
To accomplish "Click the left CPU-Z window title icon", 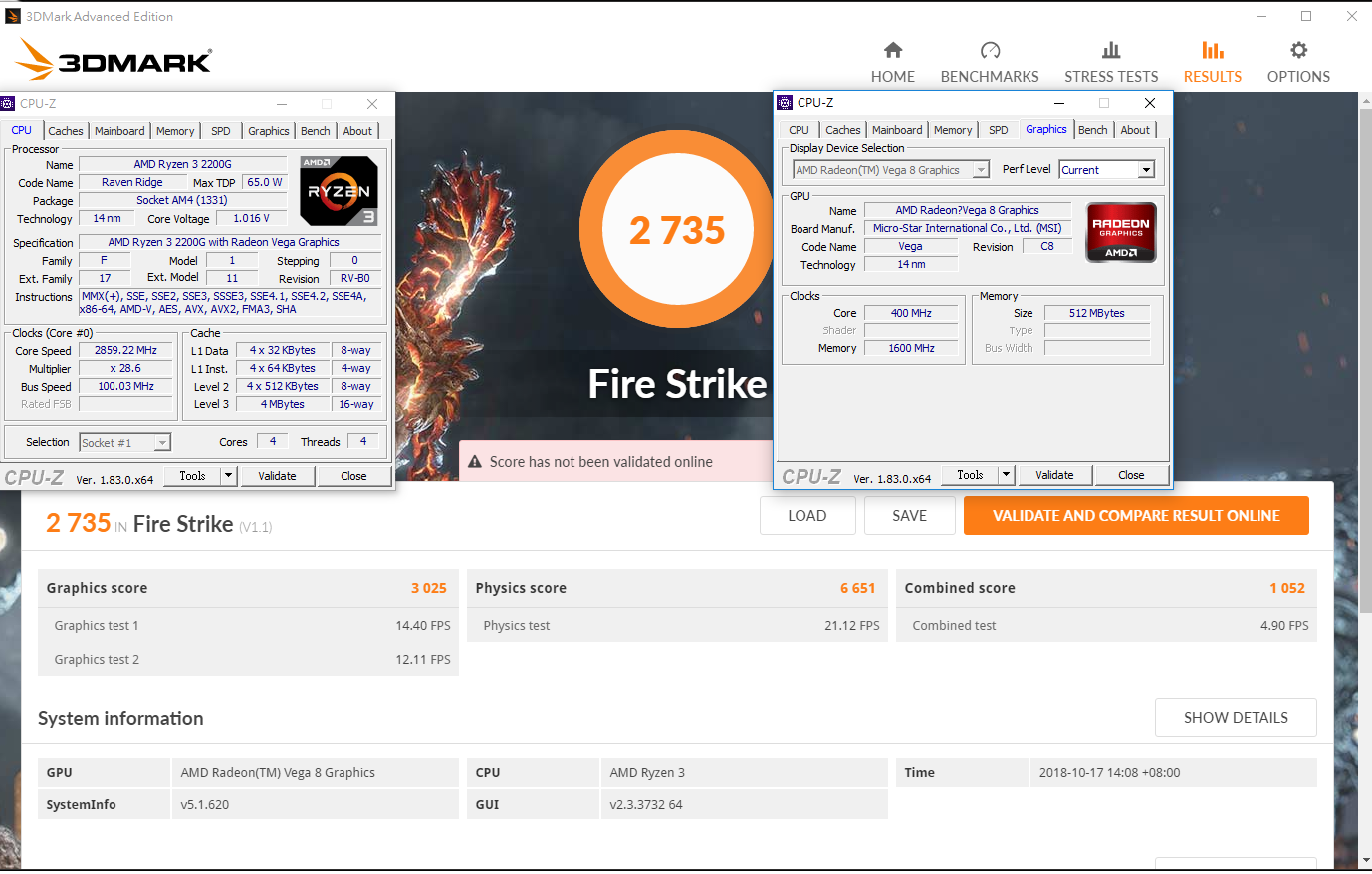I will 8,103.
